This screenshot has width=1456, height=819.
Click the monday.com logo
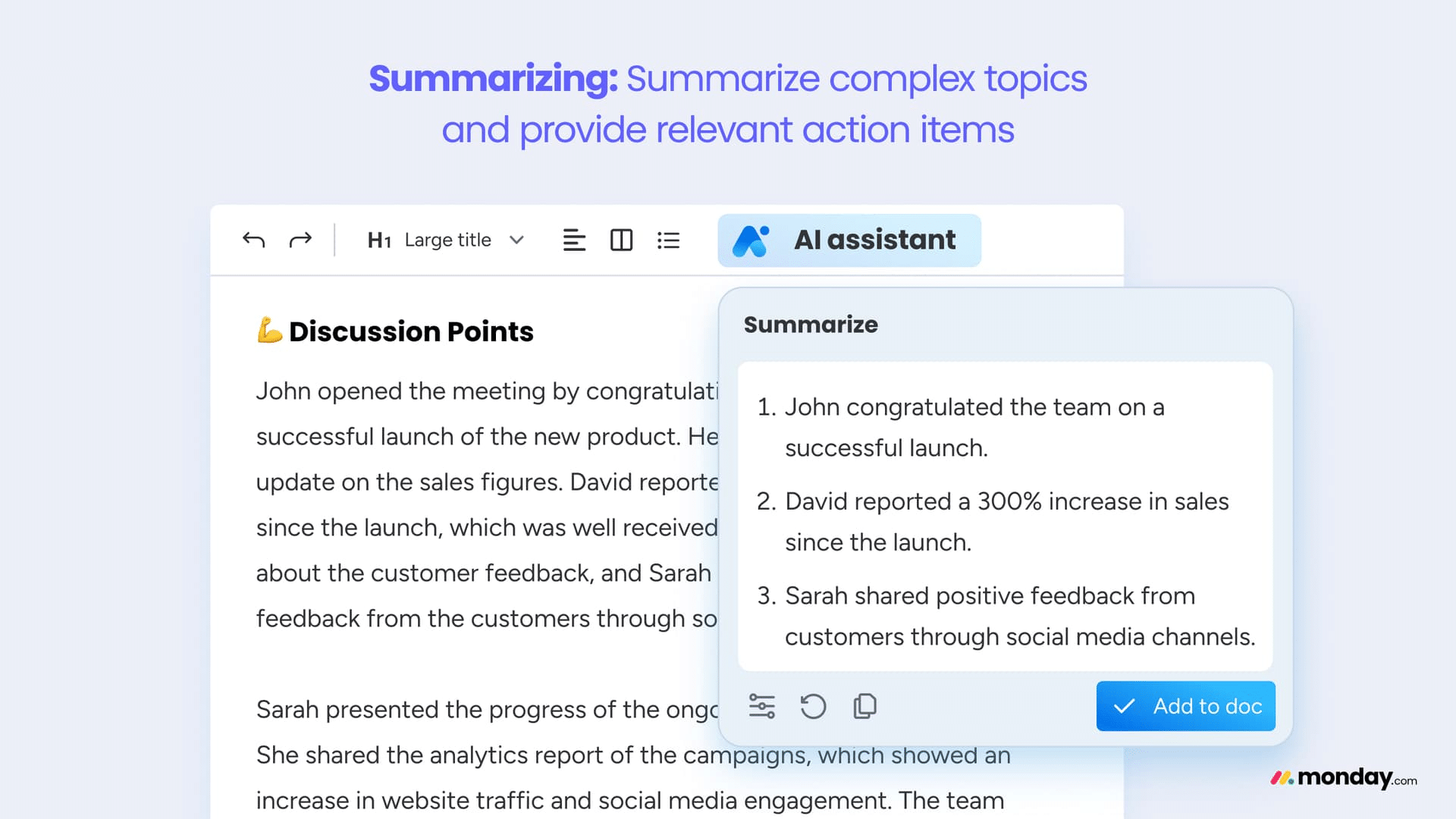click(1344, 778)
